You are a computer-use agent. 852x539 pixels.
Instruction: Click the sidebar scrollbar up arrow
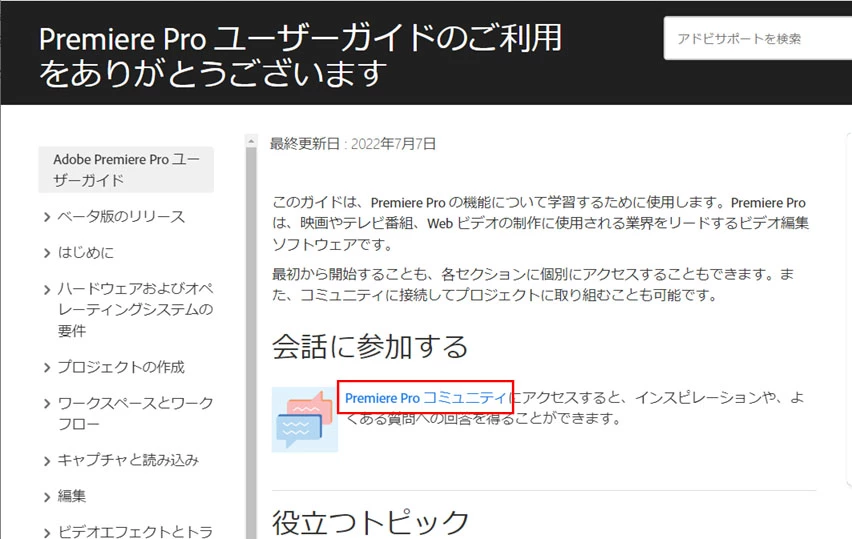250,141
